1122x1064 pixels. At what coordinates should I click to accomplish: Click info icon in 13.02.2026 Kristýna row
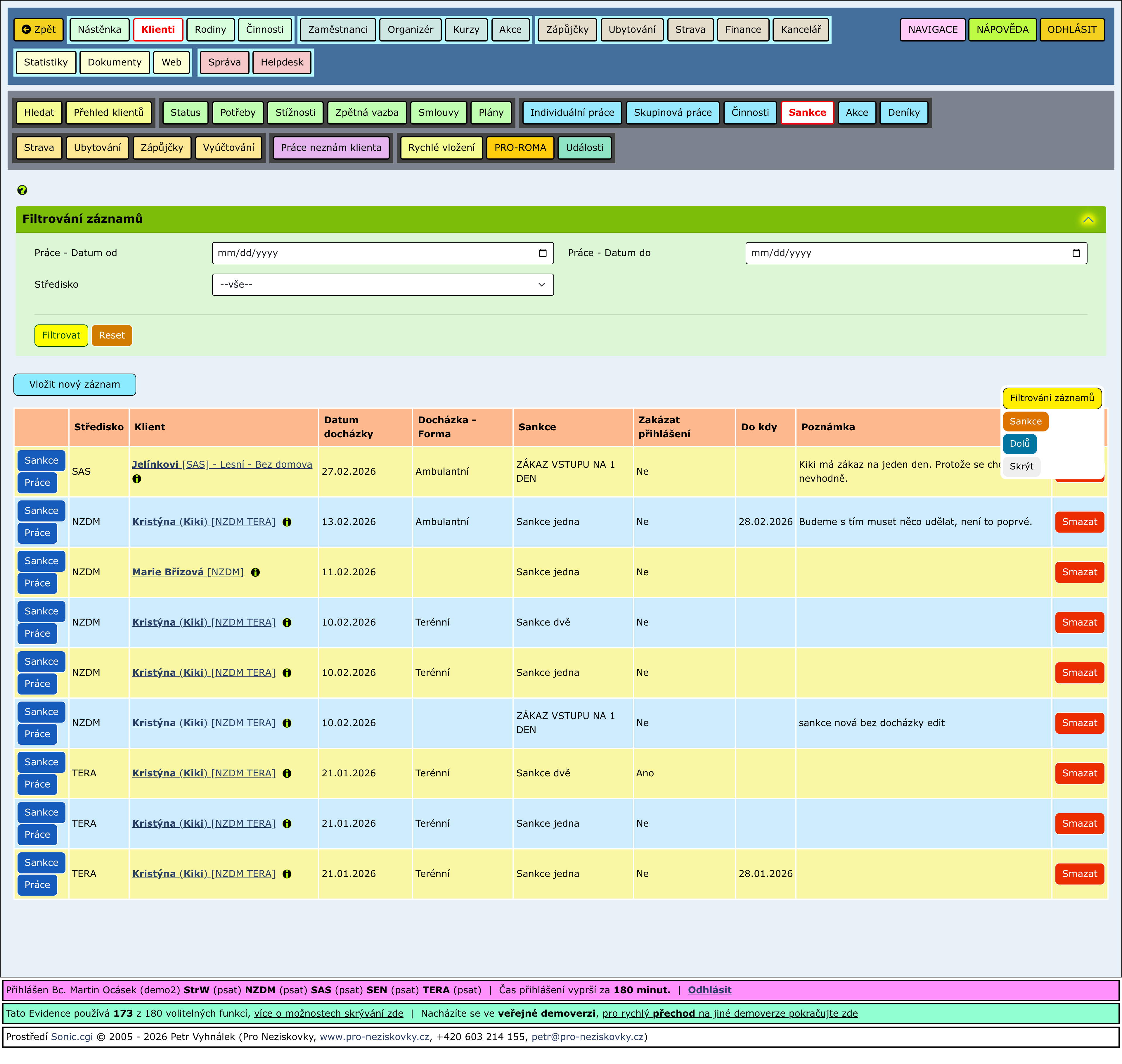click(x=287, y=522)
